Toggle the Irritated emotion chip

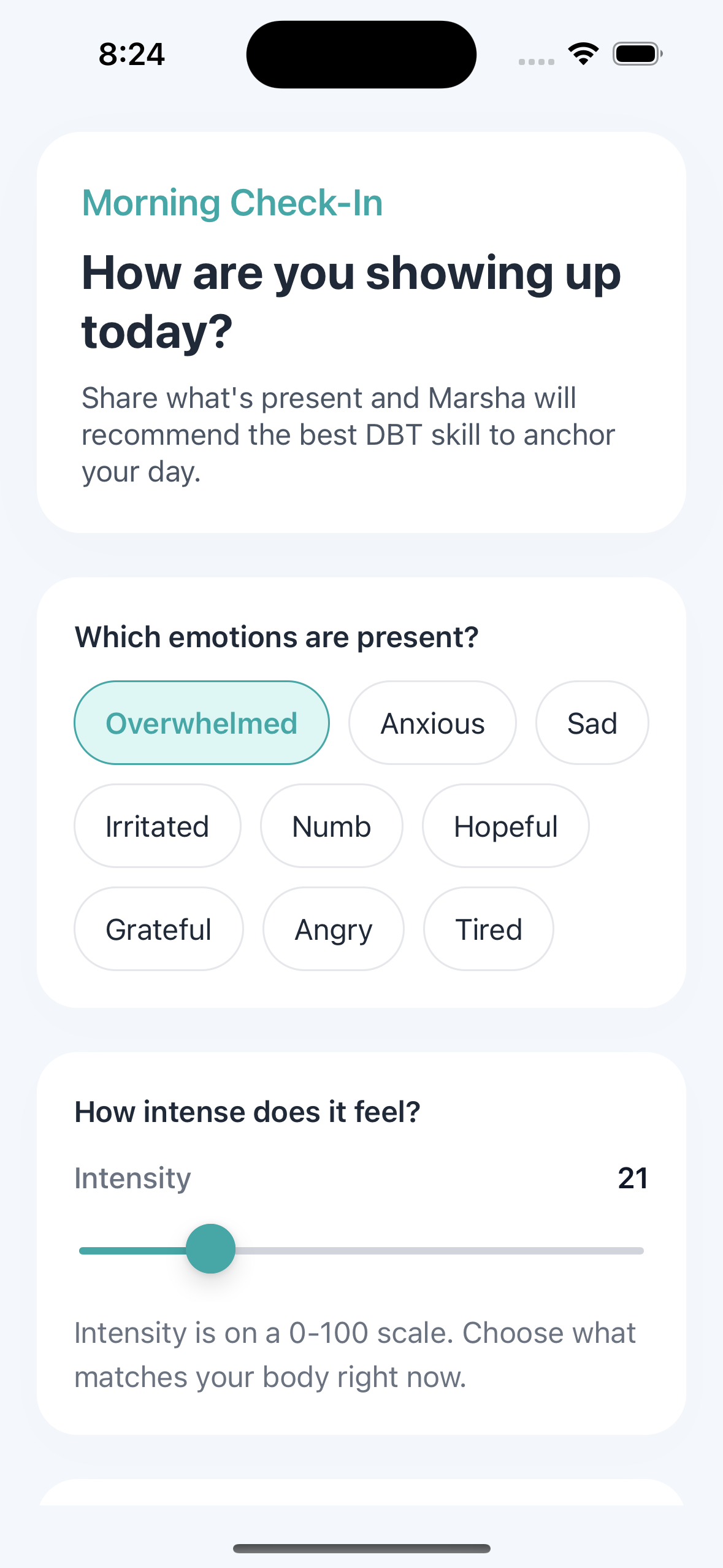[158, 826]
